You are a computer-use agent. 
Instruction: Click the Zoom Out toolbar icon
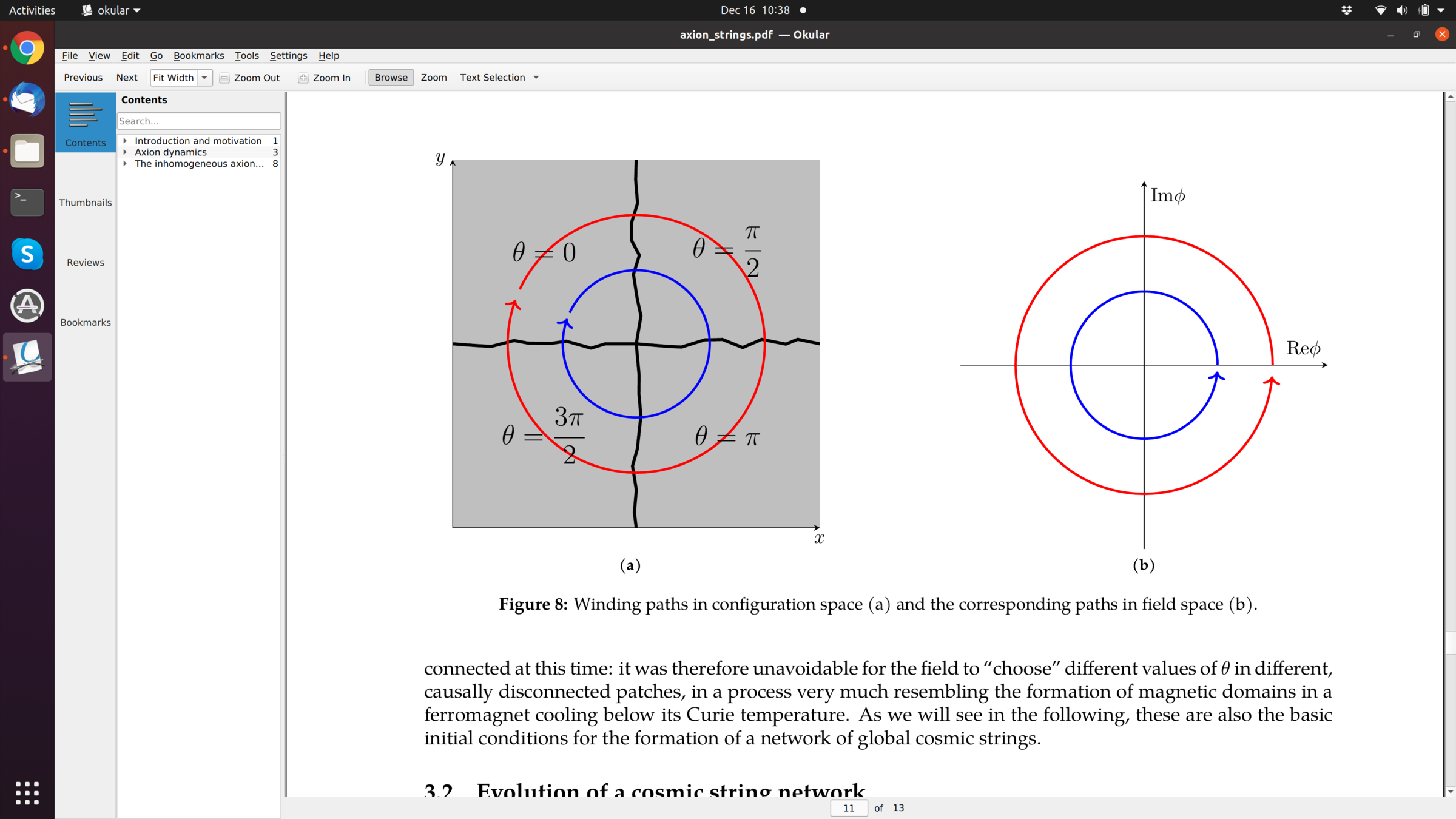click(x=224, y=78)
